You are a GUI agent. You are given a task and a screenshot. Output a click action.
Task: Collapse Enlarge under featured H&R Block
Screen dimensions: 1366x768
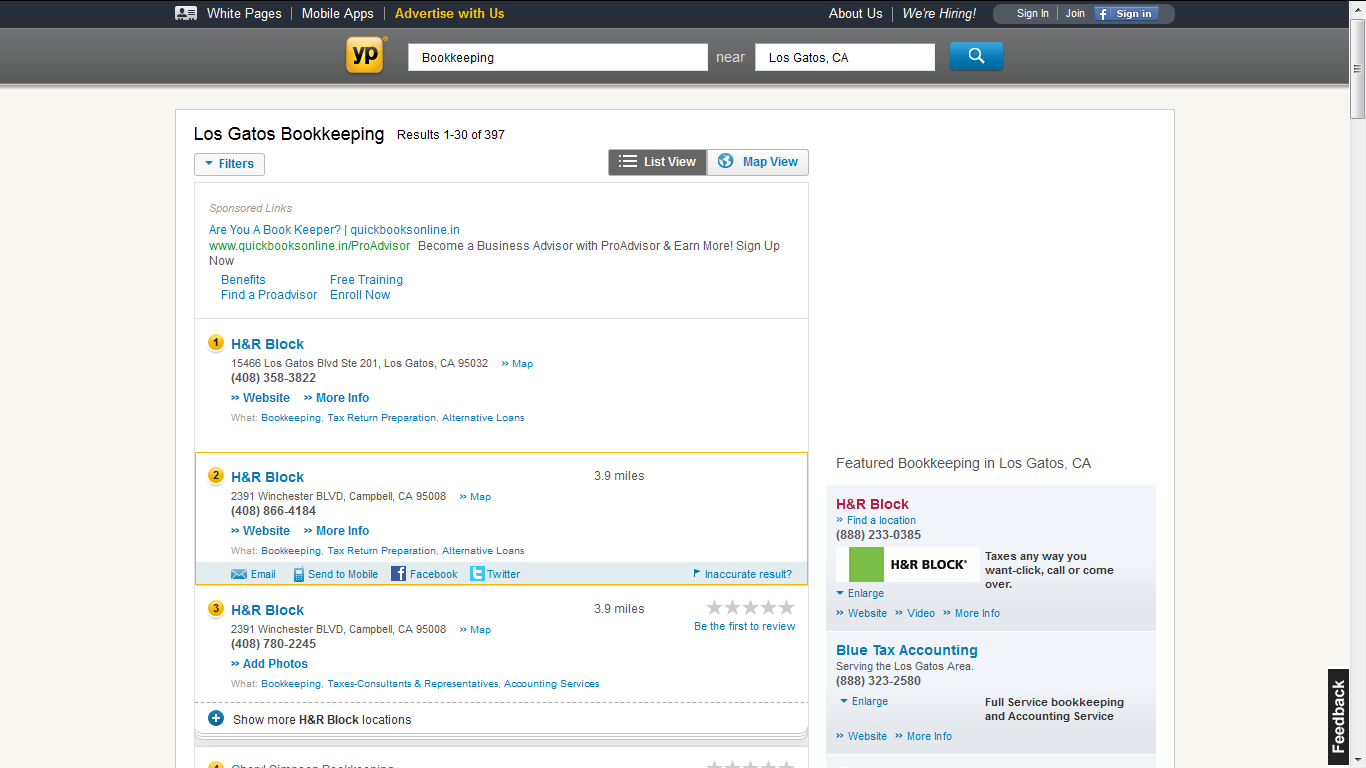(860, 593)
